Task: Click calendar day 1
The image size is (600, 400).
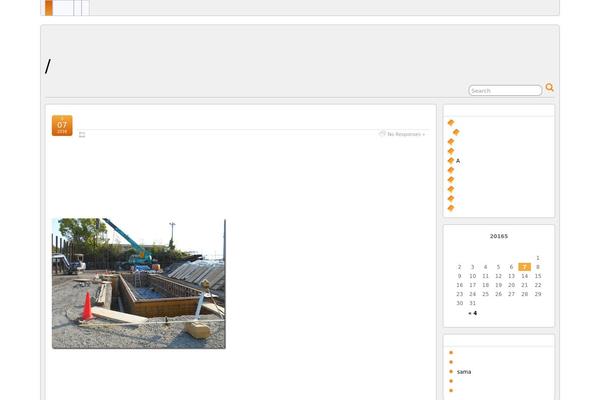Action: coord(538,258)
